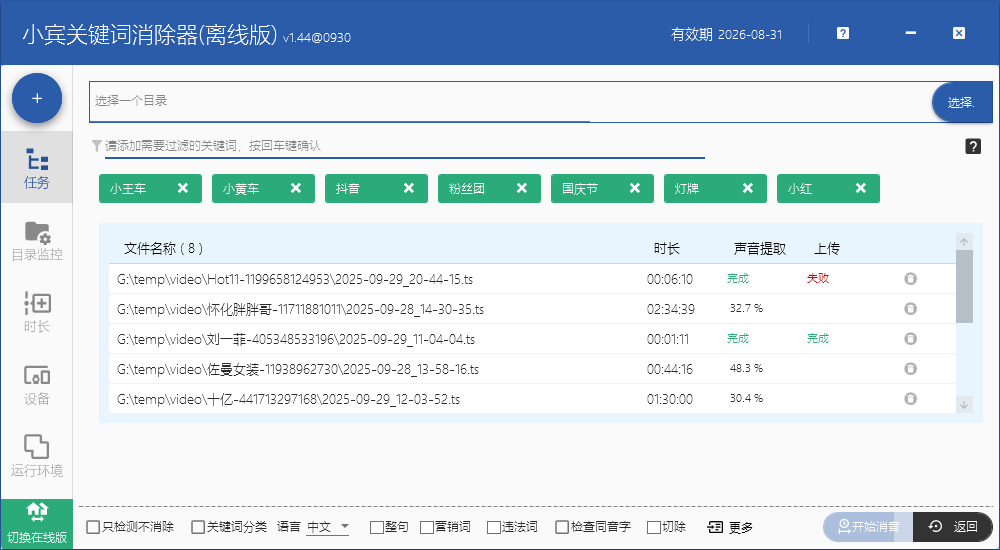
Task: Expand the 更多 options
Action: 730,527
